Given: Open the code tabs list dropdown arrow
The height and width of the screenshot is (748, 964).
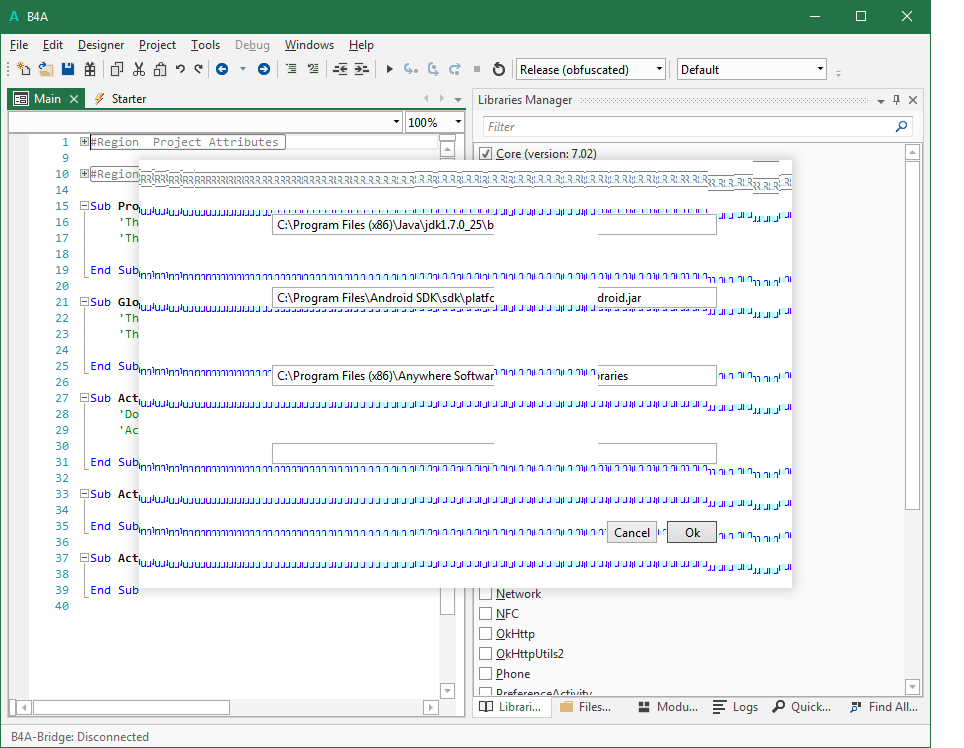Looking at the screenshot, I should pos(458,99).
